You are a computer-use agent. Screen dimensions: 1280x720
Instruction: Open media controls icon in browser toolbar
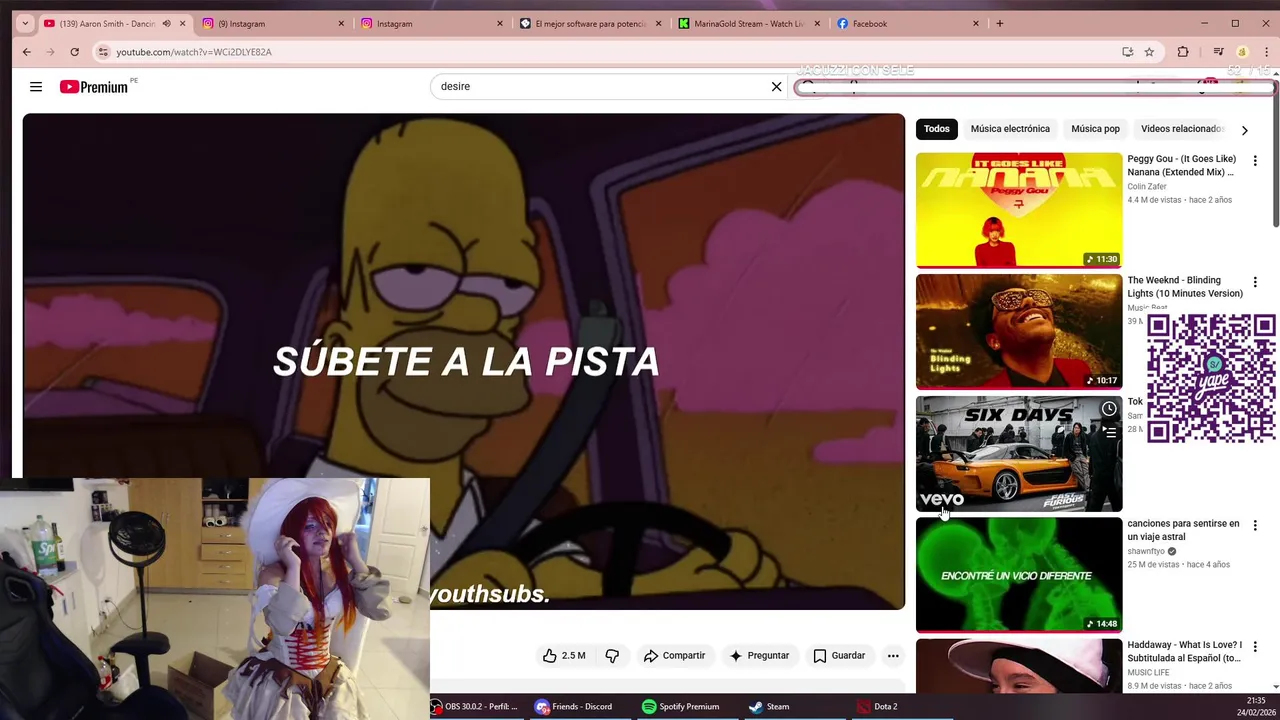[x=1218, y=52]
